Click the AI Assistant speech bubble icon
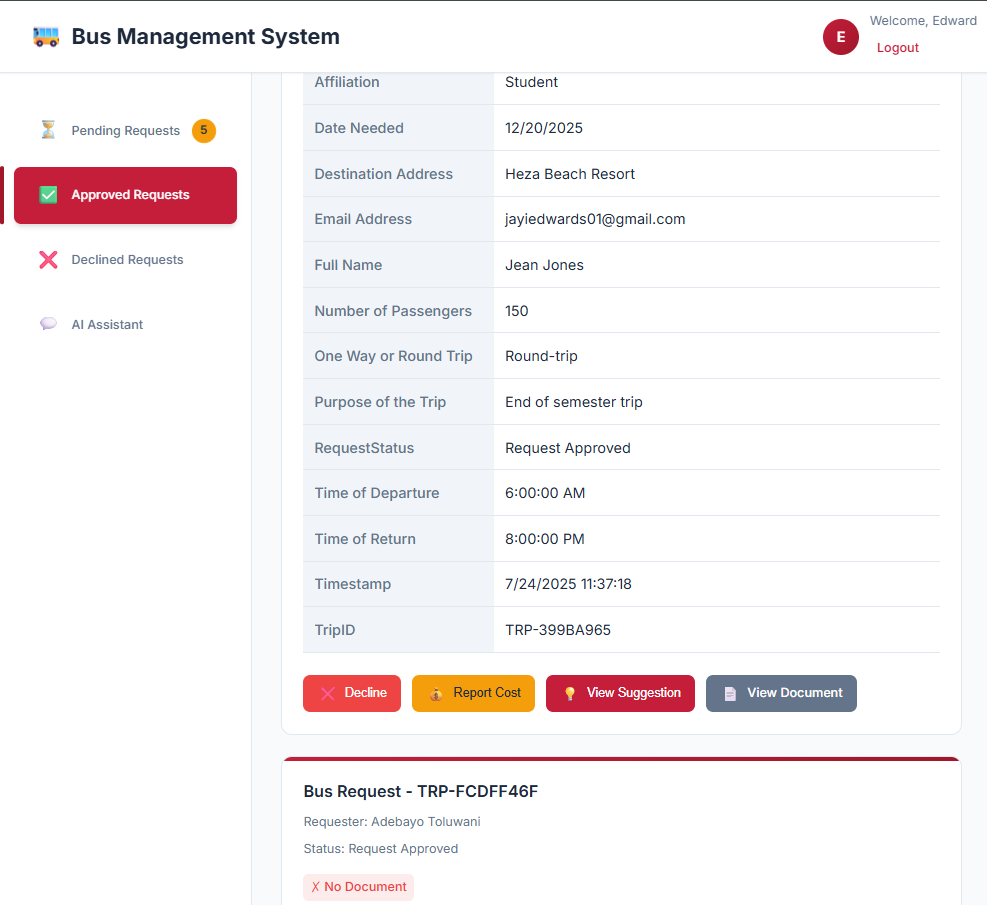This screenshot has width=987, height=905. point(48,324)
